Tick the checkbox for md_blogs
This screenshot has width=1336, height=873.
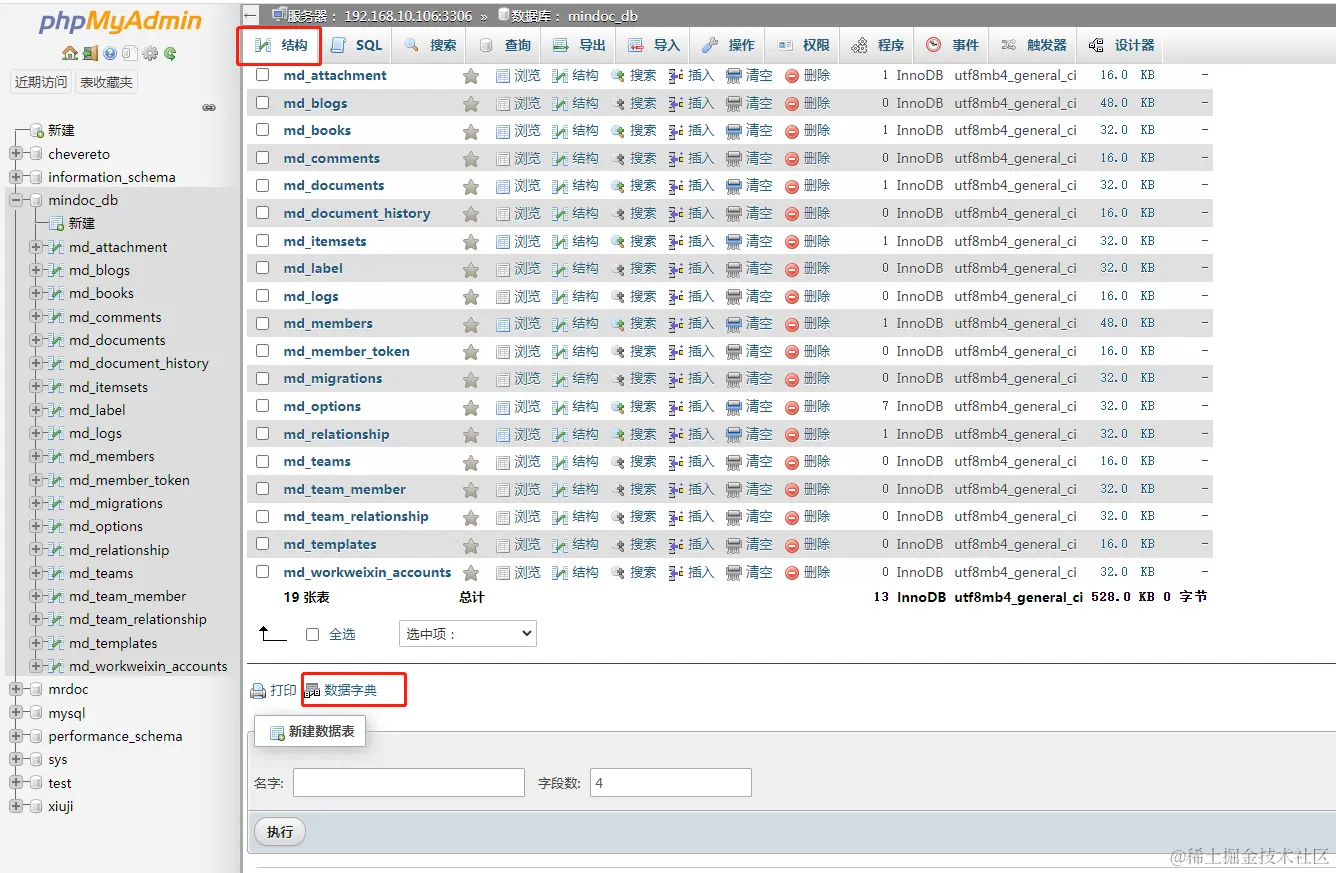pyautogui.click(x=263, y=102)
